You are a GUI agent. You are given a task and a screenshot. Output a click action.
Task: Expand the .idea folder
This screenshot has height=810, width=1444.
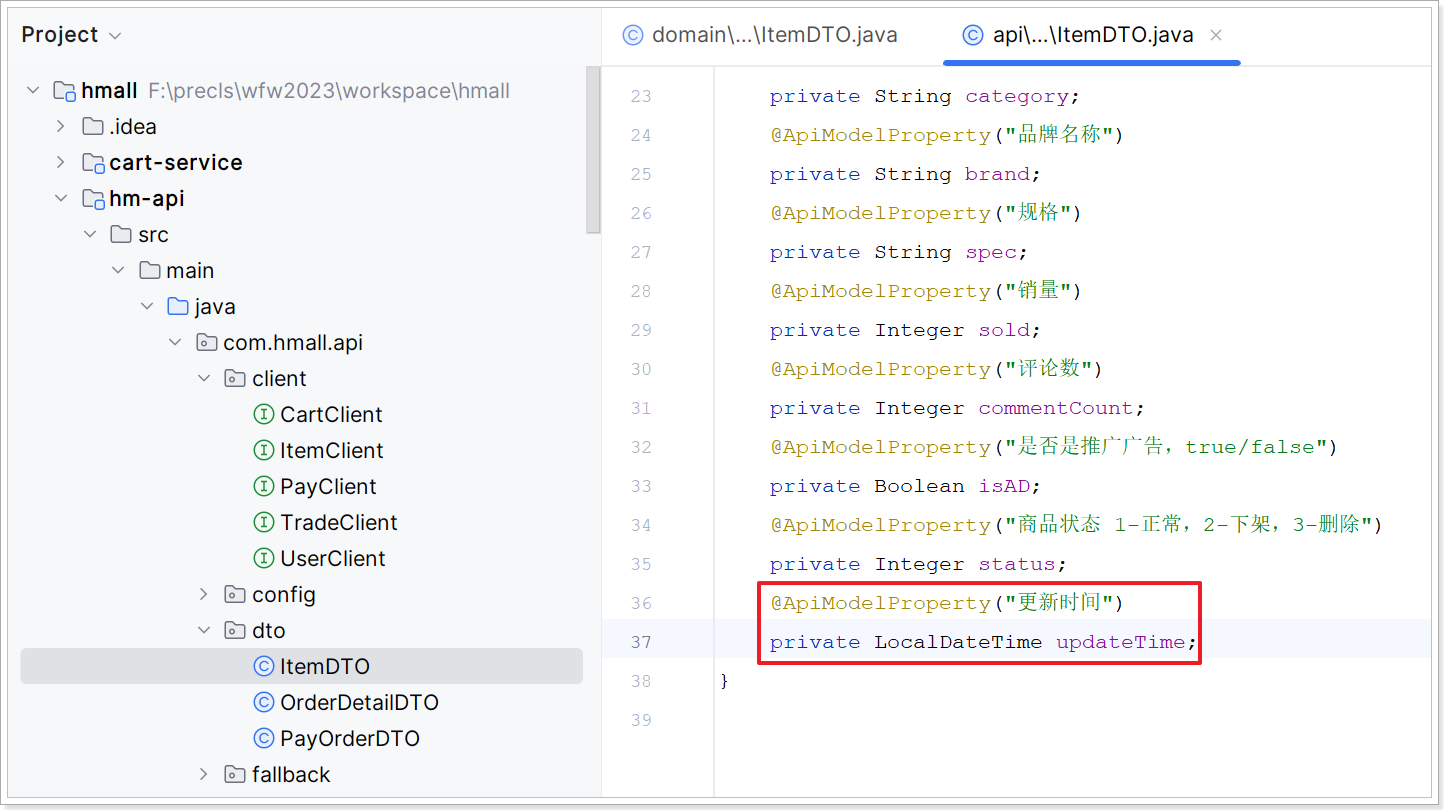point(61,127)
